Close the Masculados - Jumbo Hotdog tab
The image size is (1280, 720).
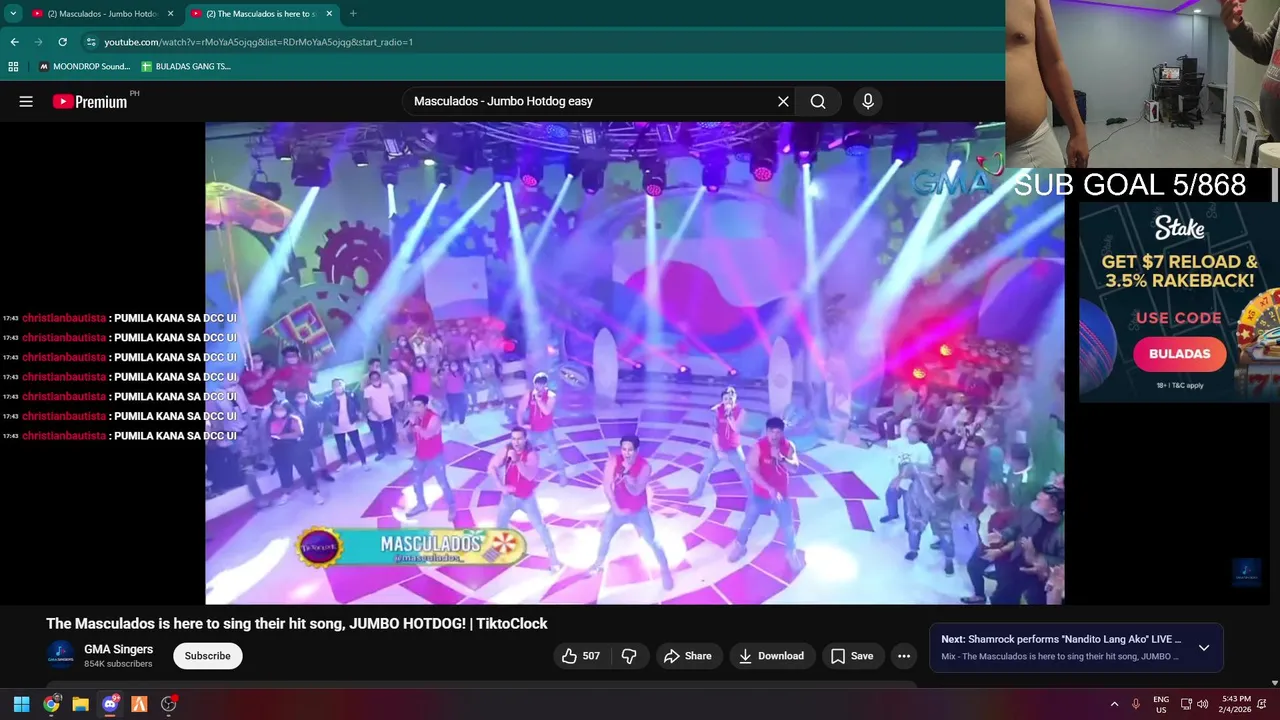170,14
